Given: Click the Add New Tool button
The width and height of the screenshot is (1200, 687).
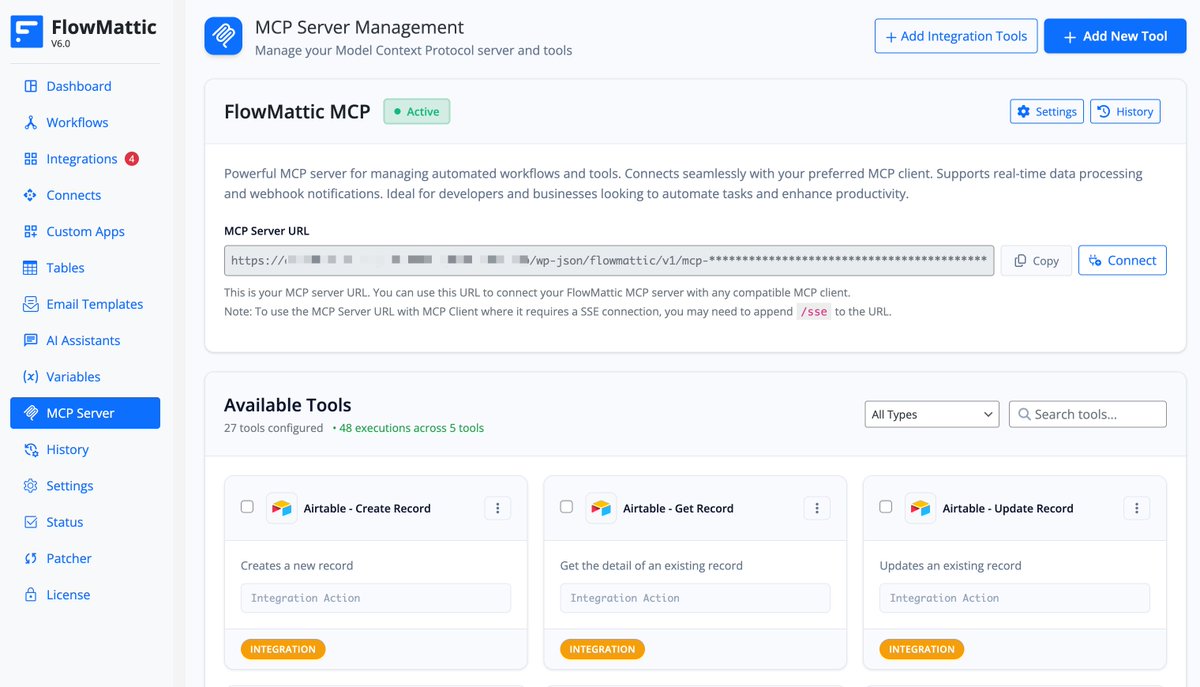Looking at the screenshot, I should coord(1115,36).
